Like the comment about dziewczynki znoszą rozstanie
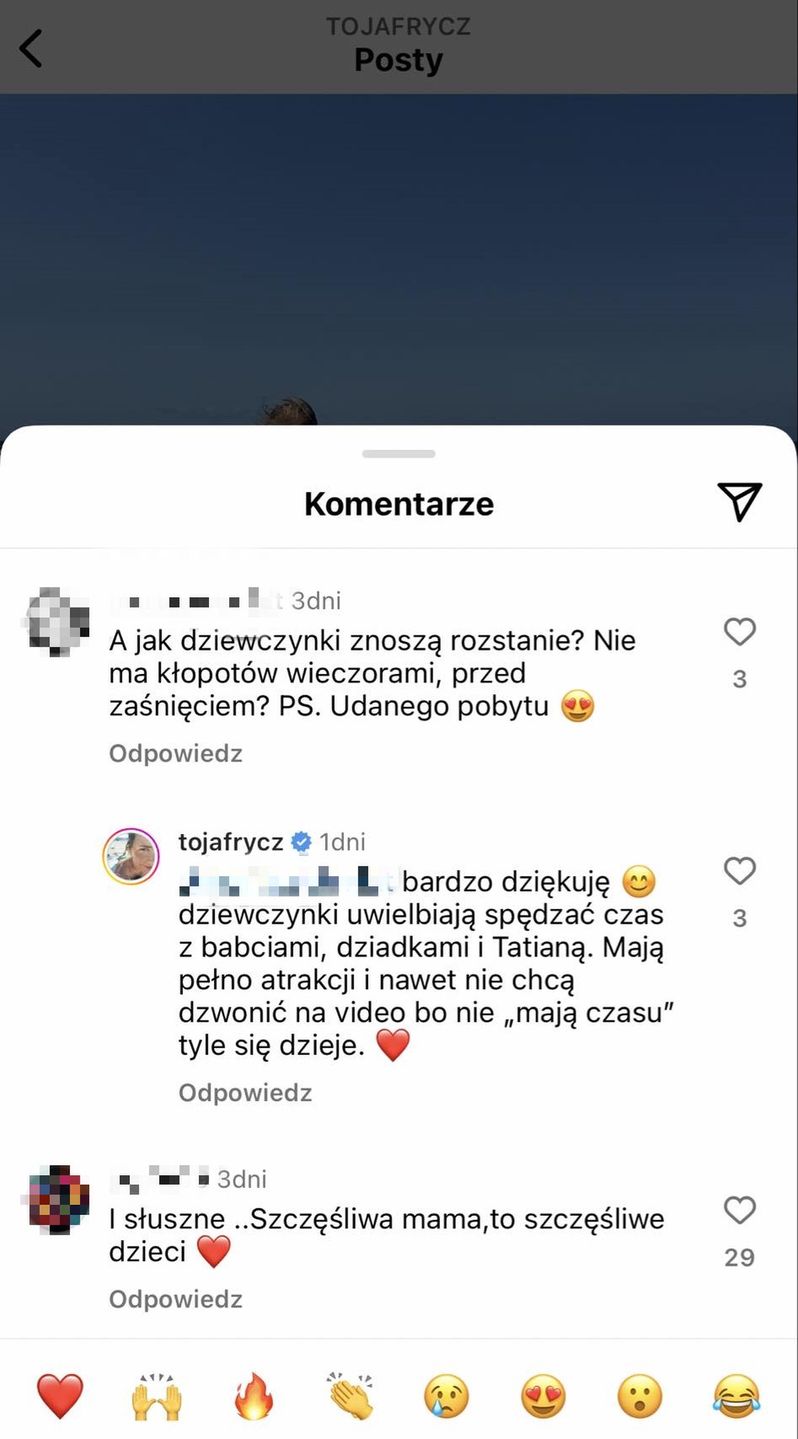Image resolution: width=798 pixels, height=1439 pixels. pos(739,632)
